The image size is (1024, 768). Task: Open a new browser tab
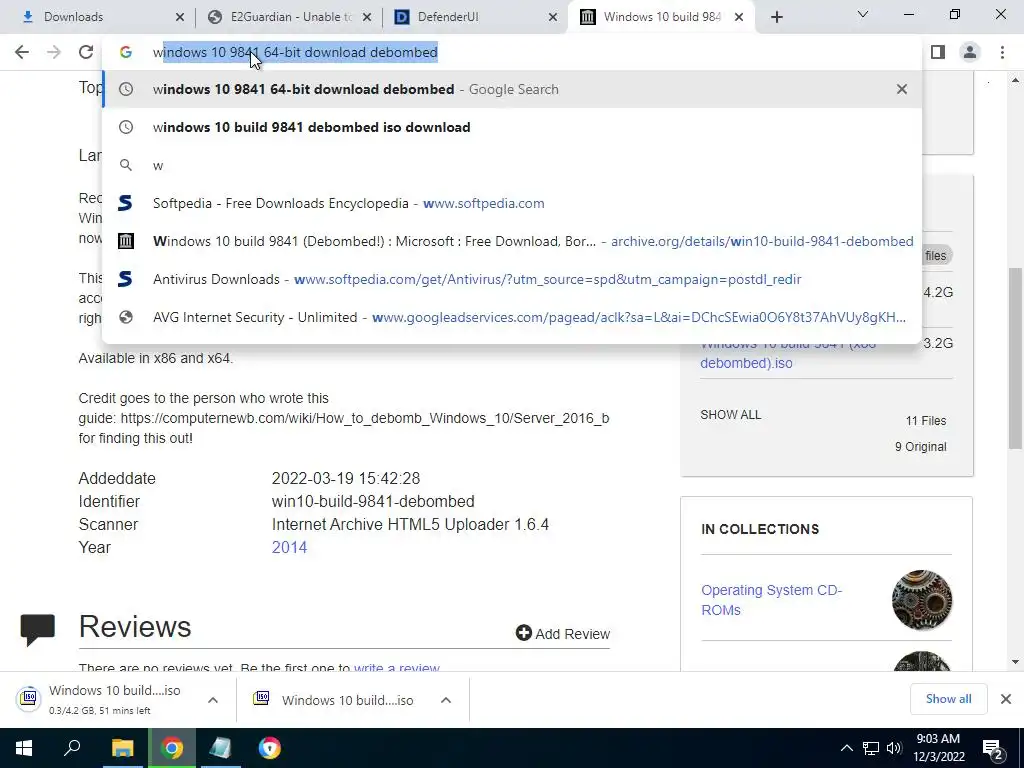(776, 17)
